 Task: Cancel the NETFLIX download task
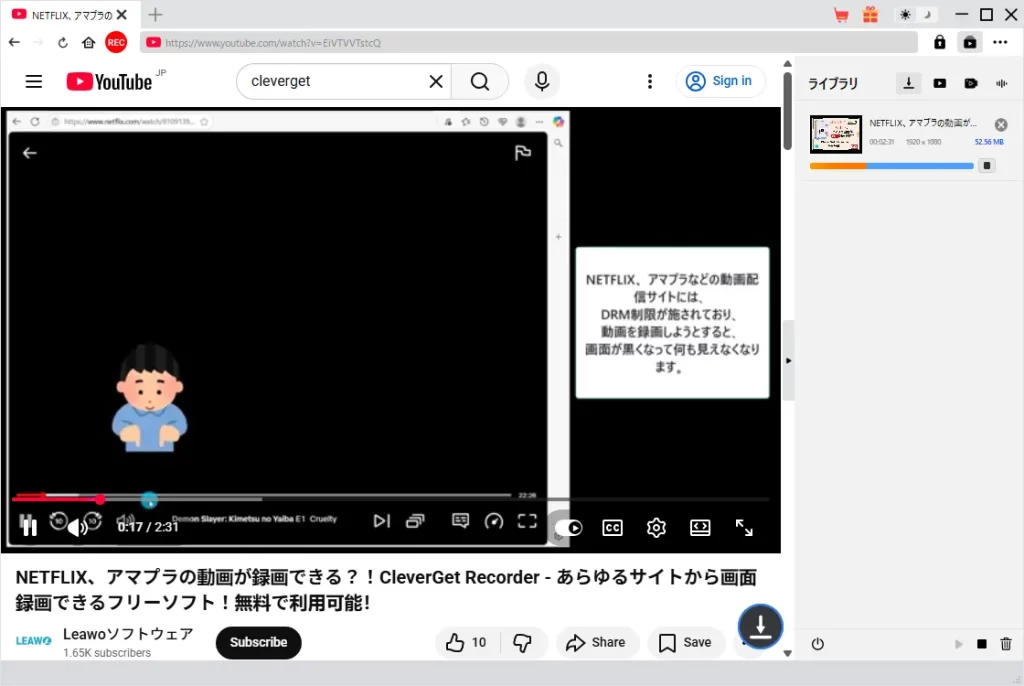tap(1000, 125)
